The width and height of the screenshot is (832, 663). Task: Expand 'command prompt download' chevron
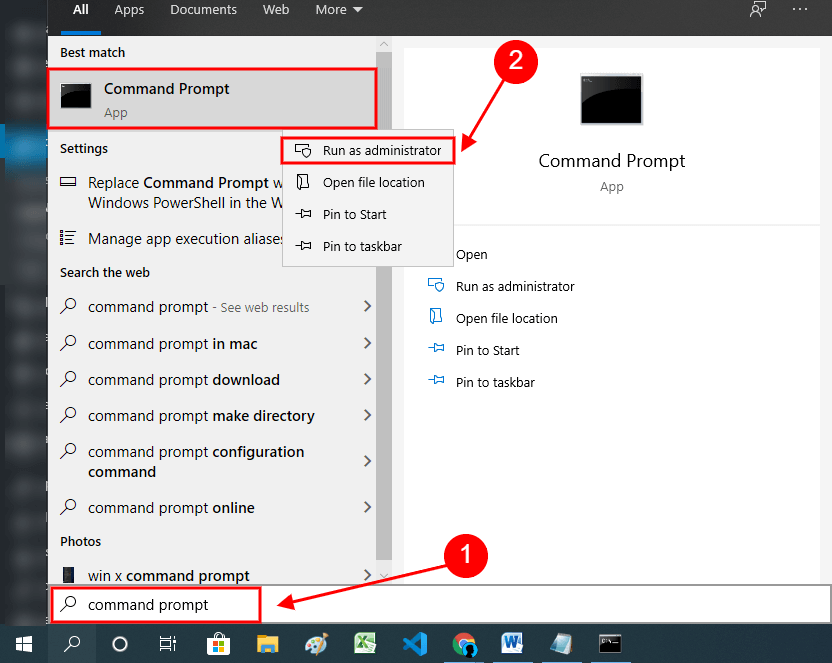tap(367, 379)
